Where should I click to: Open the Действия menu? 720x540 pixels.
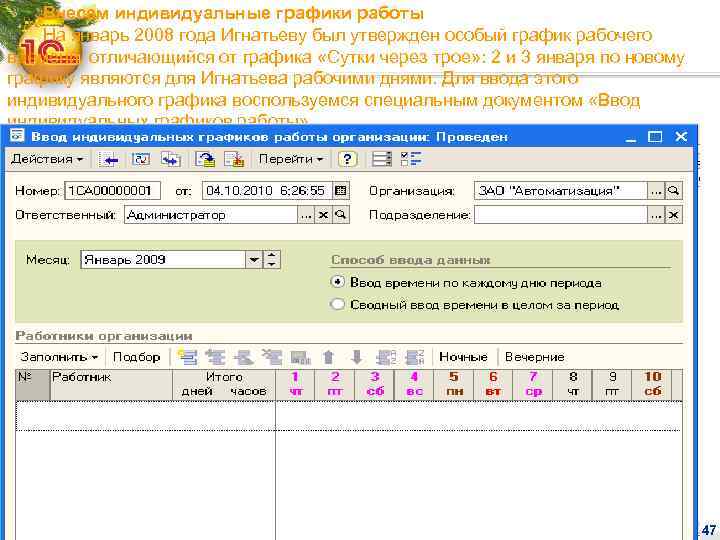(x=47, y=159)
